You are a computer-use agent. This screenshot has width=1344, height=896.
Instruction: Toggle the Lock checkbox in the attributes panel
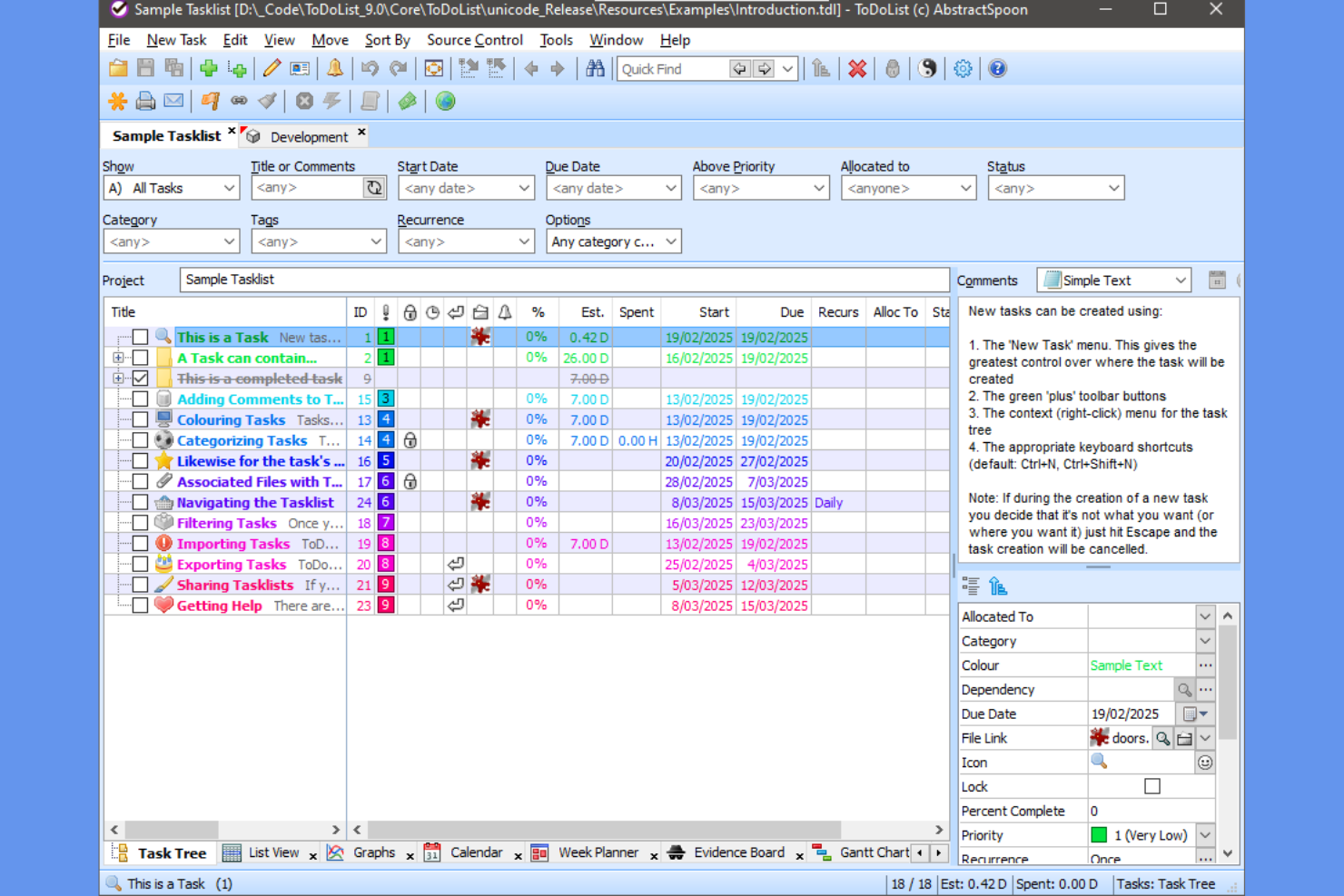coord(1152,786)
